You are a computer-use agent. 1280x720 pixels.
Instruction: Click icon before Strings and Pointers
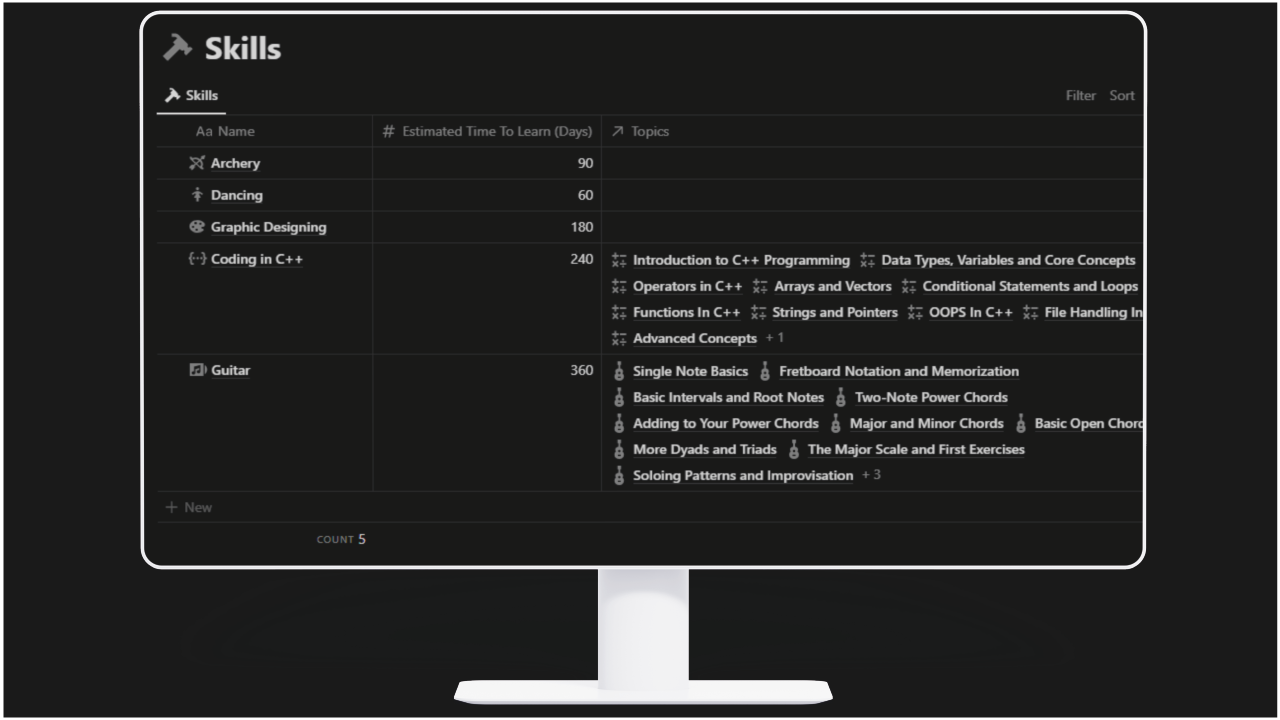[758, 312]
